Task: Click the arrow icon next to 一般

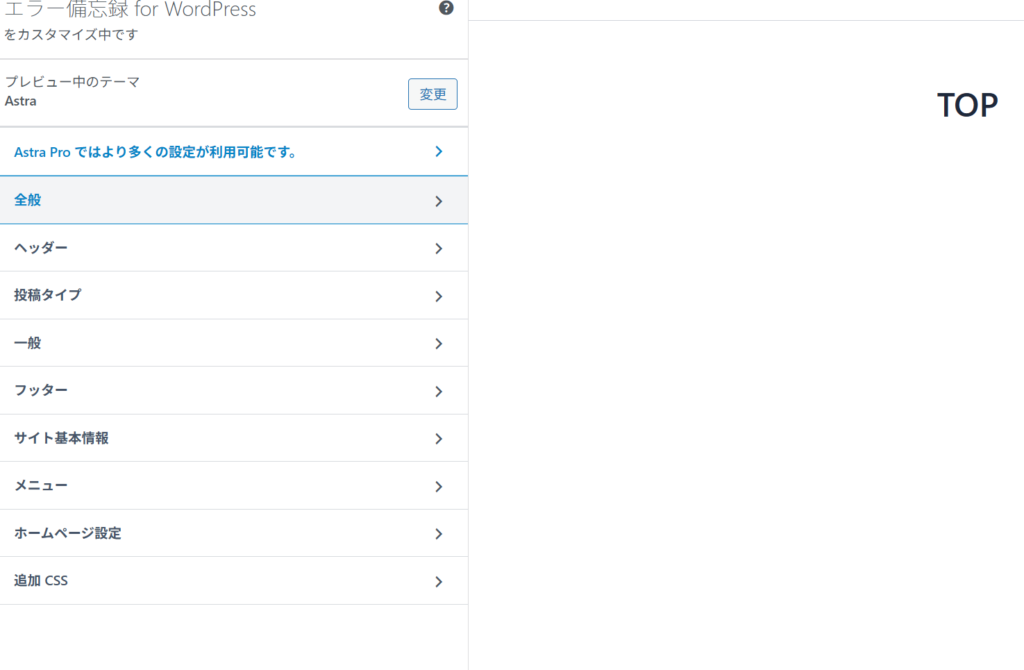Action: click(x=438, y=343)
